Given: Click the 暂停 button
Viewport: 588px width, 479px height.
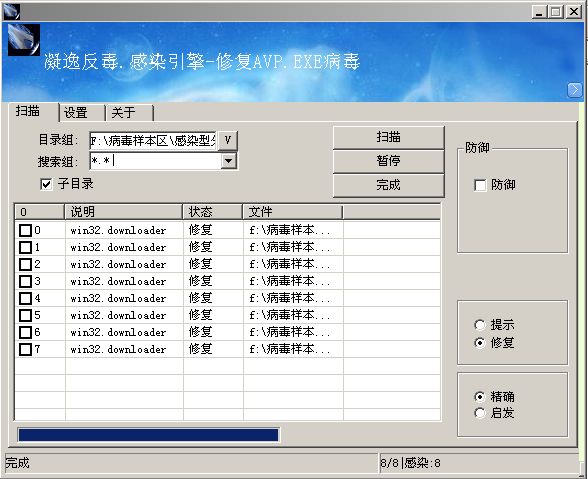Looking at the screenshot, I should [x=388, y=161].
